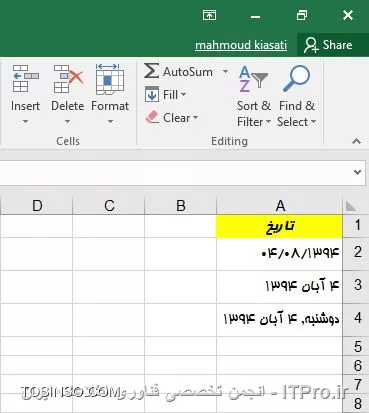
Task: Click the Select All triangle corner
Action: [350, 206]
